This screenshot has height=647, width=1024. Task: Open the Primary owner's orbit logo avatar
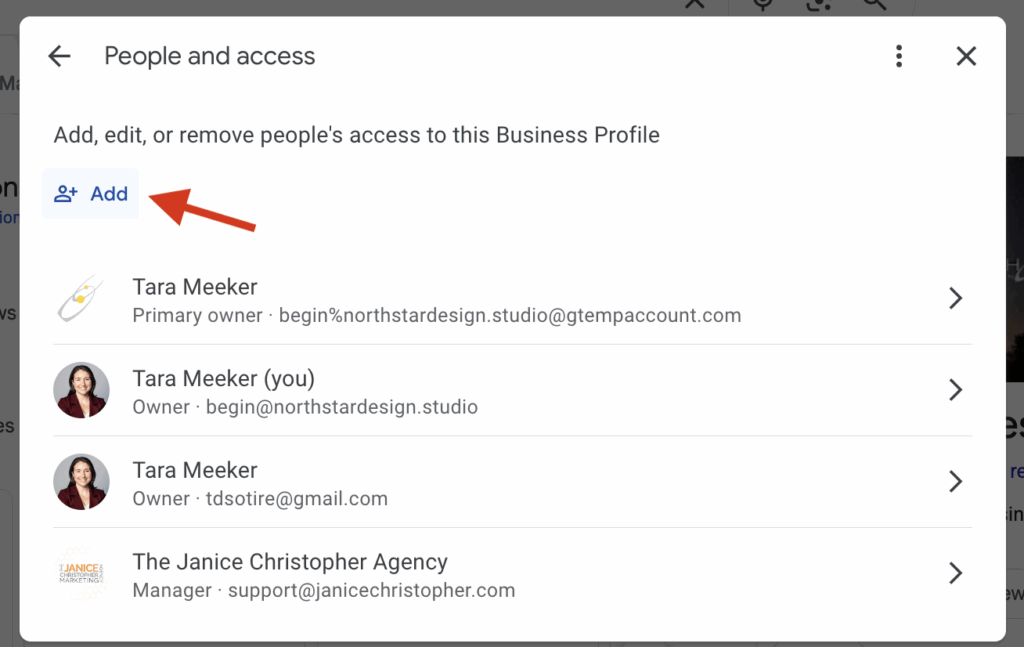[x=81, y=298]
